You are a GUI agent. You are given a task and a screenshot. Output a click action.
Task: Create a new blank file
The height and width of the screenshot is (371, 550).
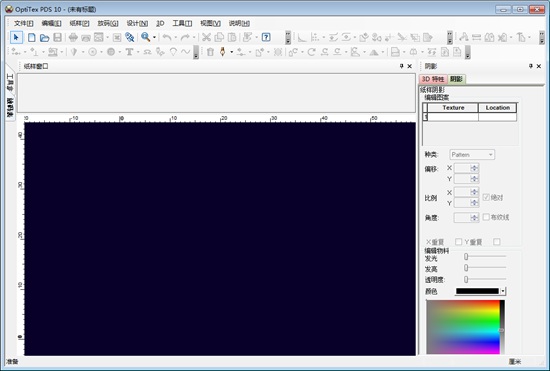coord(32,37)
